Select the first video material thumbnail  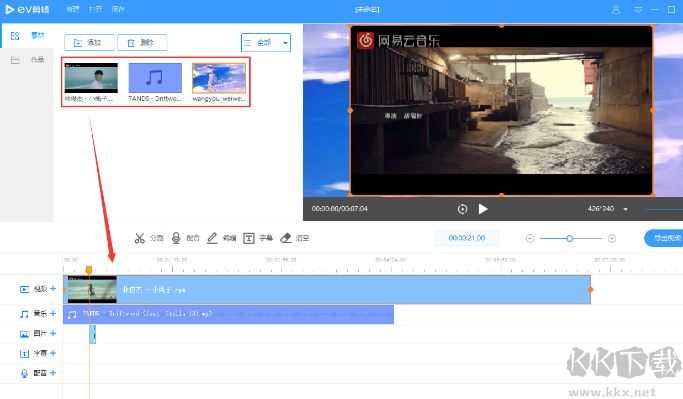pyautogui.click(x=91, y=78)
